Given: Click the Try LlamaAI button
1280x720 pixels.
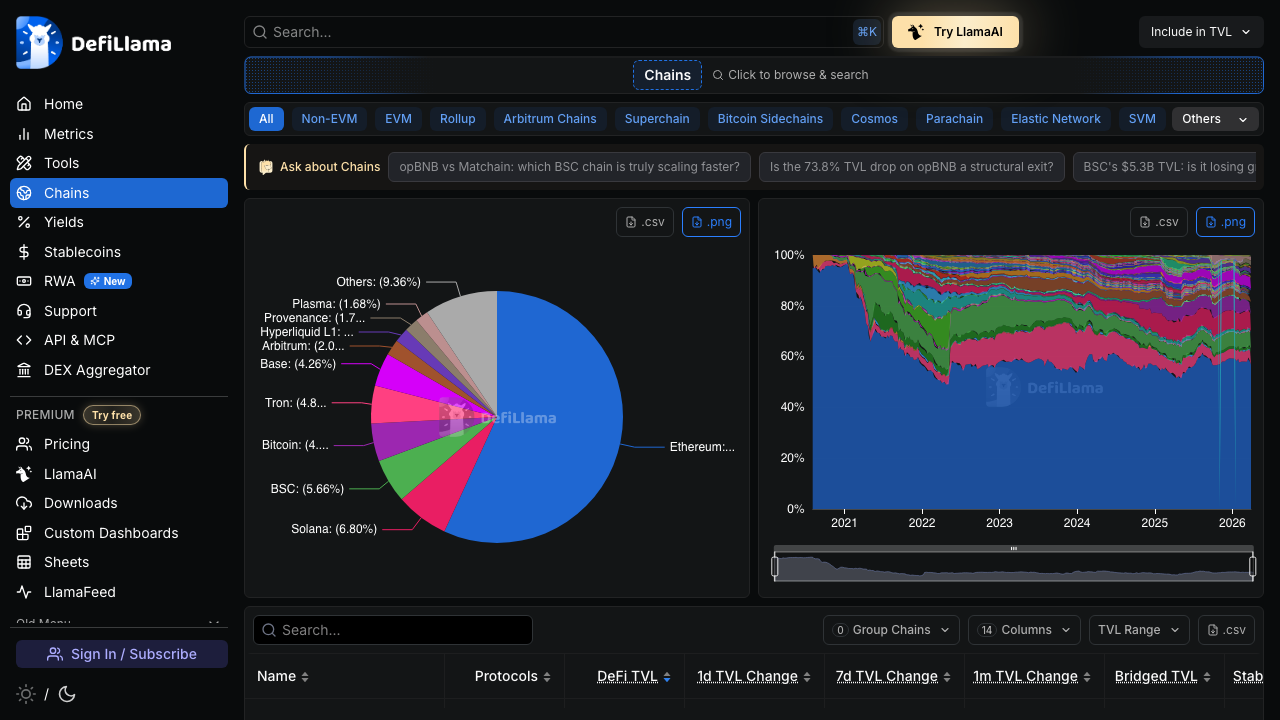Looking at the screenshot, I should coord(955,32).
